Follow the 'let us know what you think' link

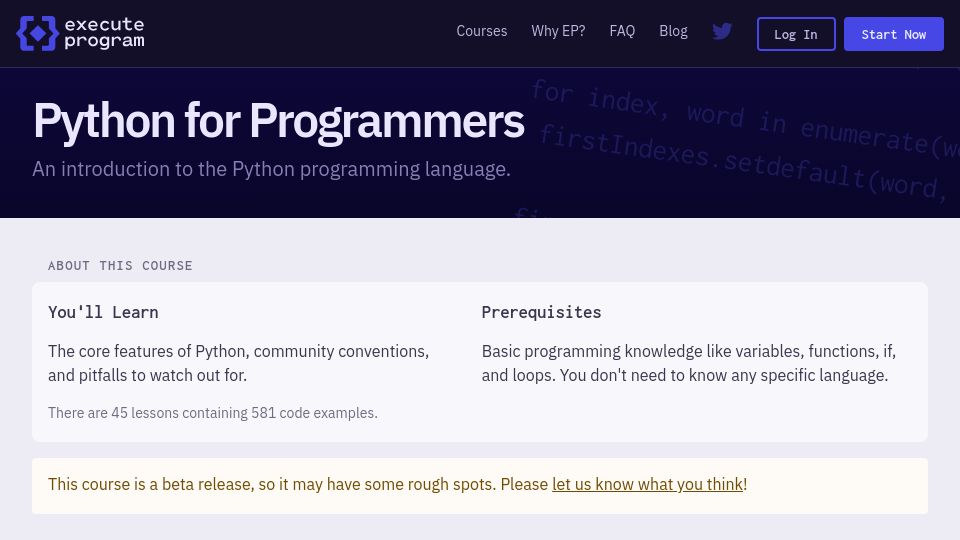click(648, 484)
